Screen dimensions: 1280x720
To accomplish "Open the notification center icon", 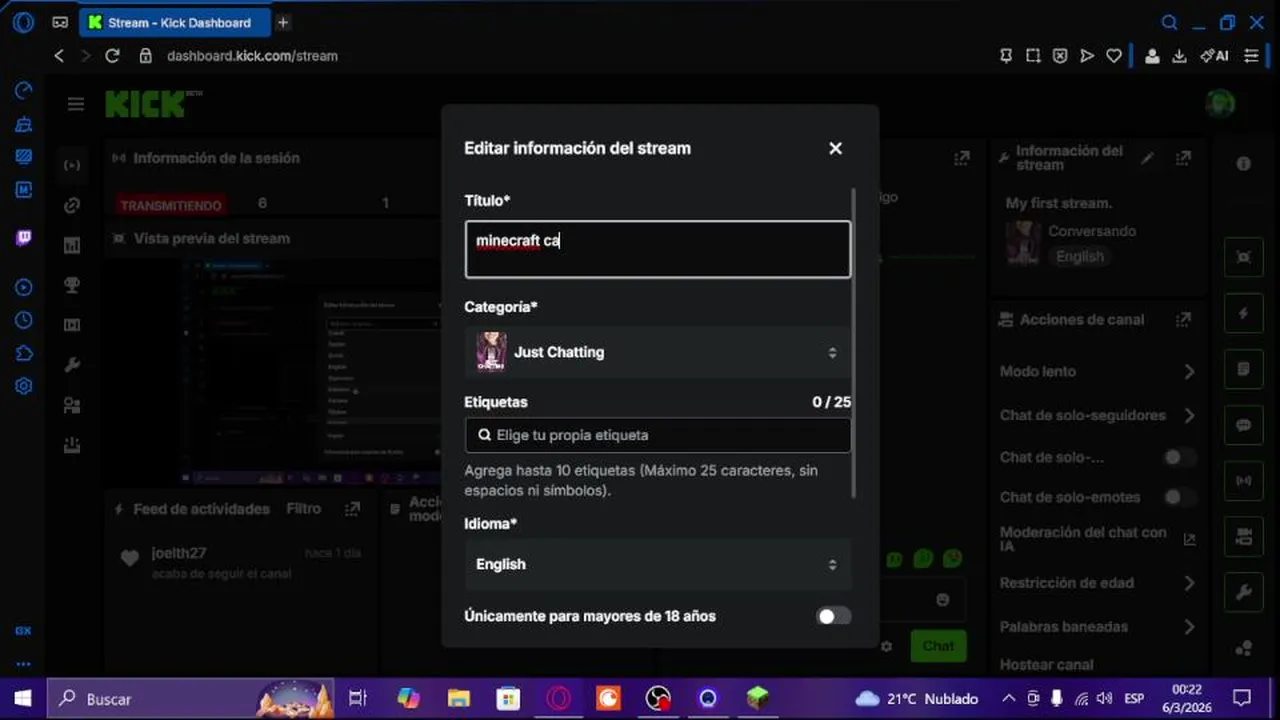I will click(x=1241, y=699).
